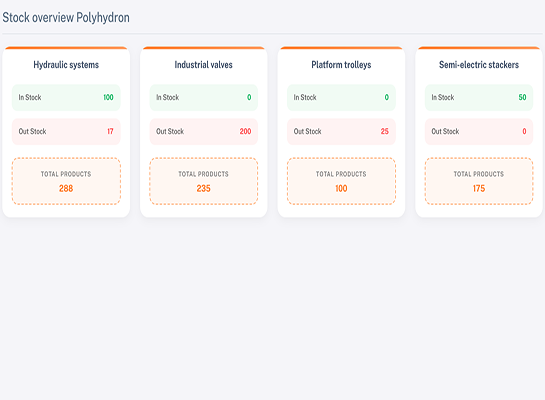The width and height of the screenshot is (545, 400).
Task: Select In Stock row for Industrial valves
Action: click(204, 98)
